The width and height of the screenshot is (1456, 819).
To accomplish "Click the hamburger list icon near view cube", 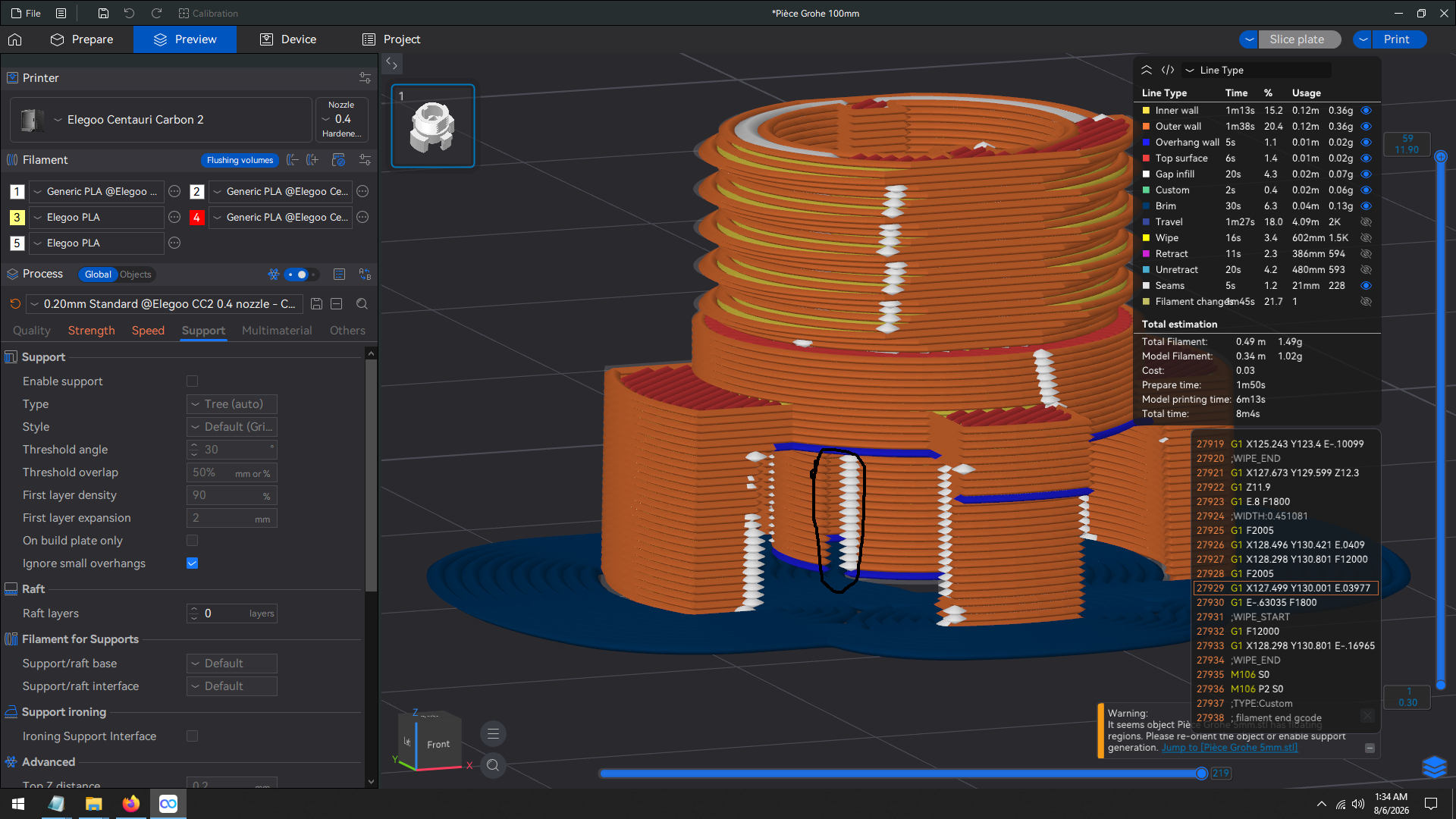I will pos(493,733).
